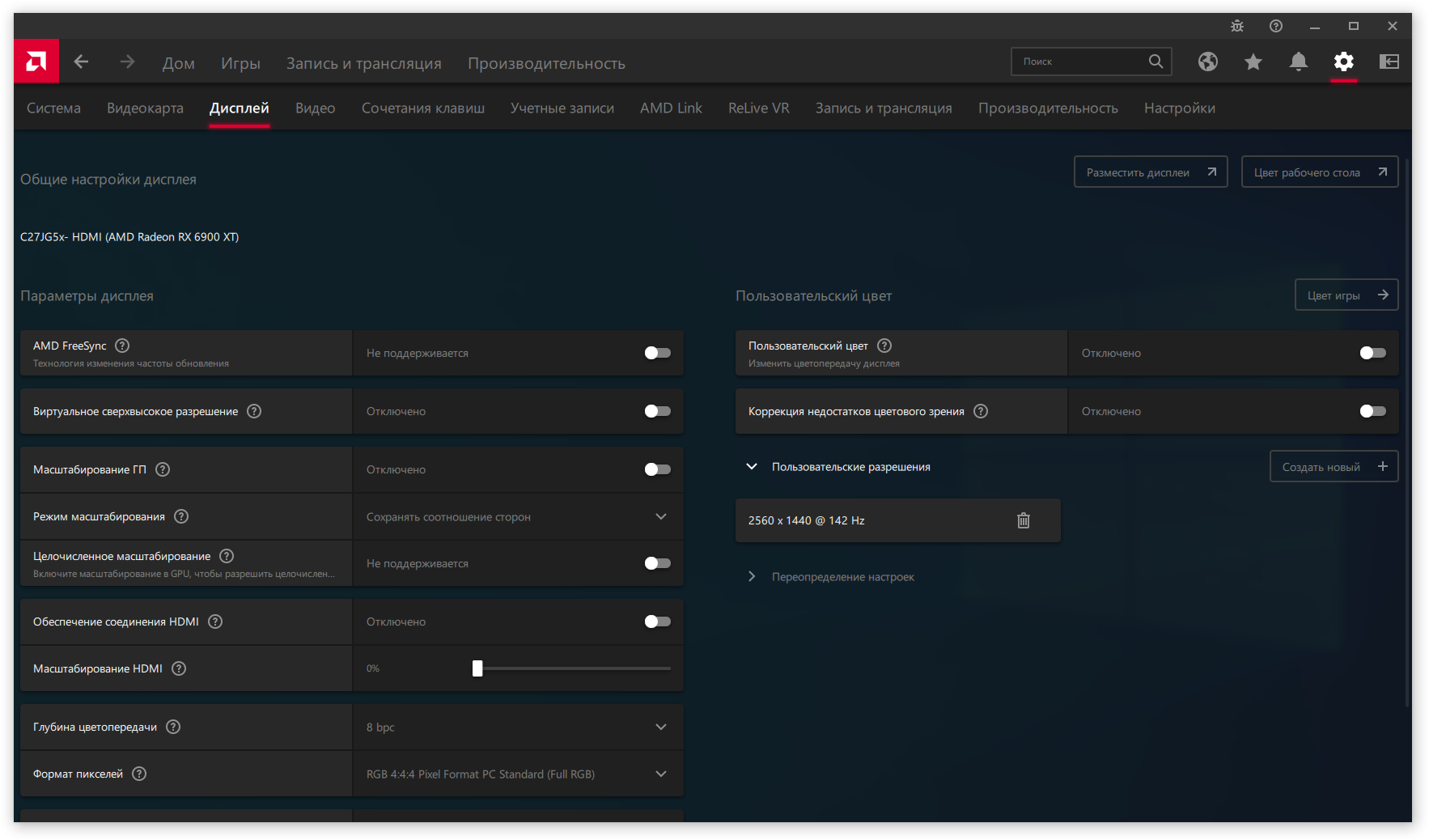This screenshot has height=840, width=1429.
Task: Switch to Видеокарта tab
Action: tap(145, 108)
